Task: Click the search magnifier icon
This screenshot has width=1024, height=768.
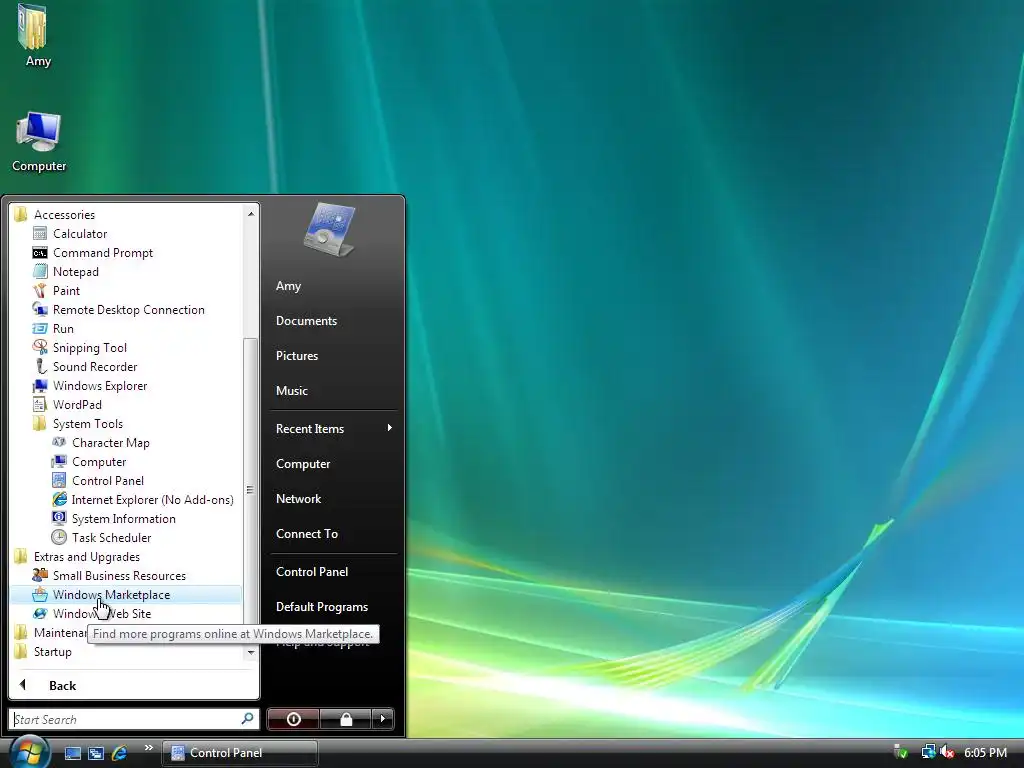Action: (248, 719)
